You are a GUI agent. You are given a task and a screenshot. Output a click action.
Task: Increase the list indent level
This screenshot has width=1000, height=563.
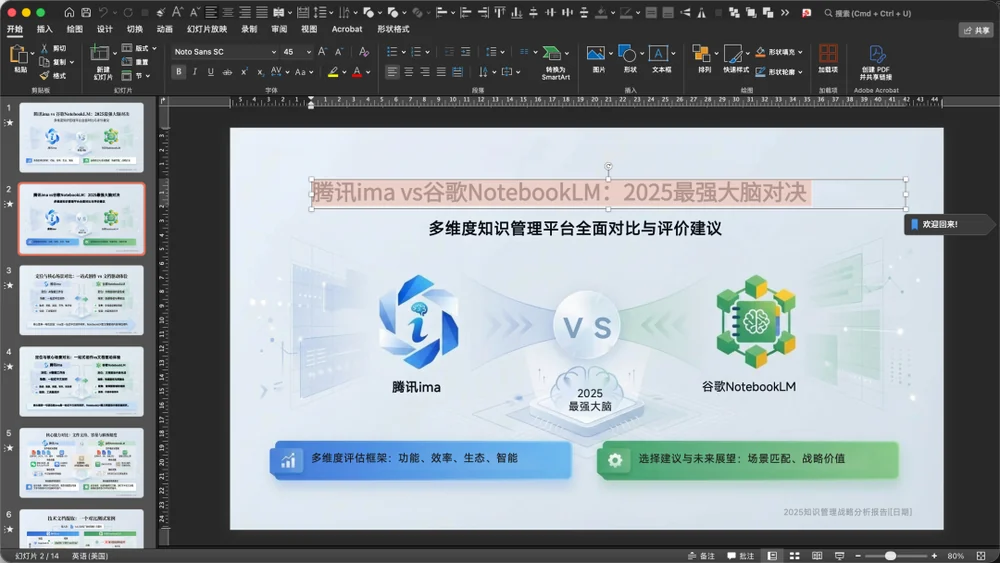coord(466,52)
